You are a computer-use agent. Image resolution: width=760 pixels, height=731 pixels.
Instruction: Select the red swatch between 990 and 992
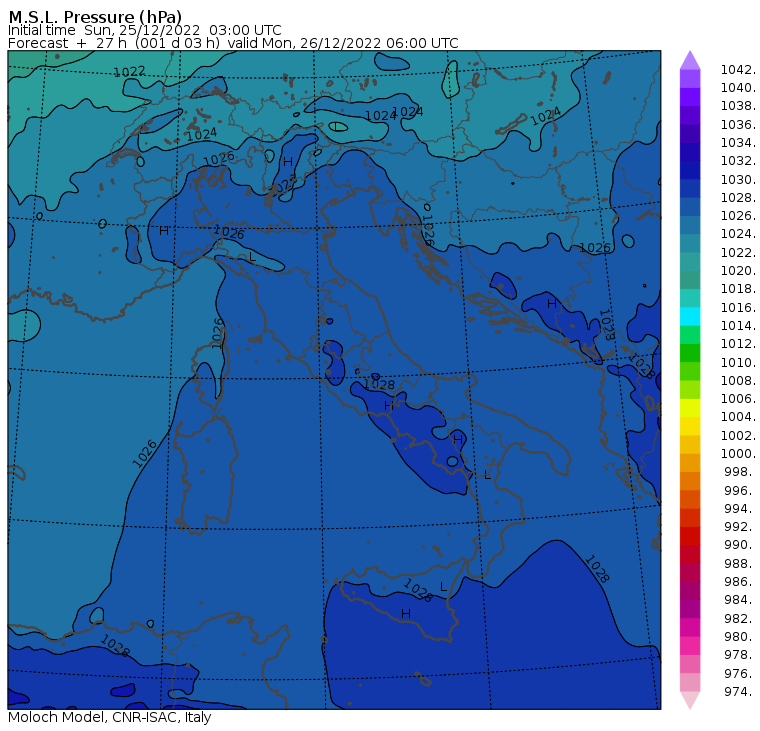pos(690,536)
